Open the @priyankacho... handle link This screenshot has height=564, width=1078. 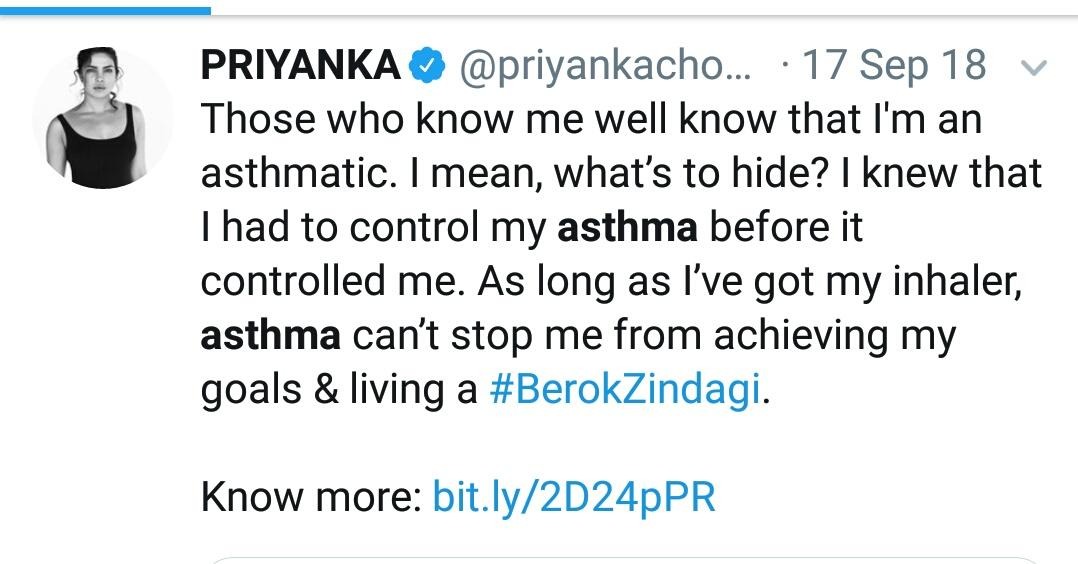[602, 67]
